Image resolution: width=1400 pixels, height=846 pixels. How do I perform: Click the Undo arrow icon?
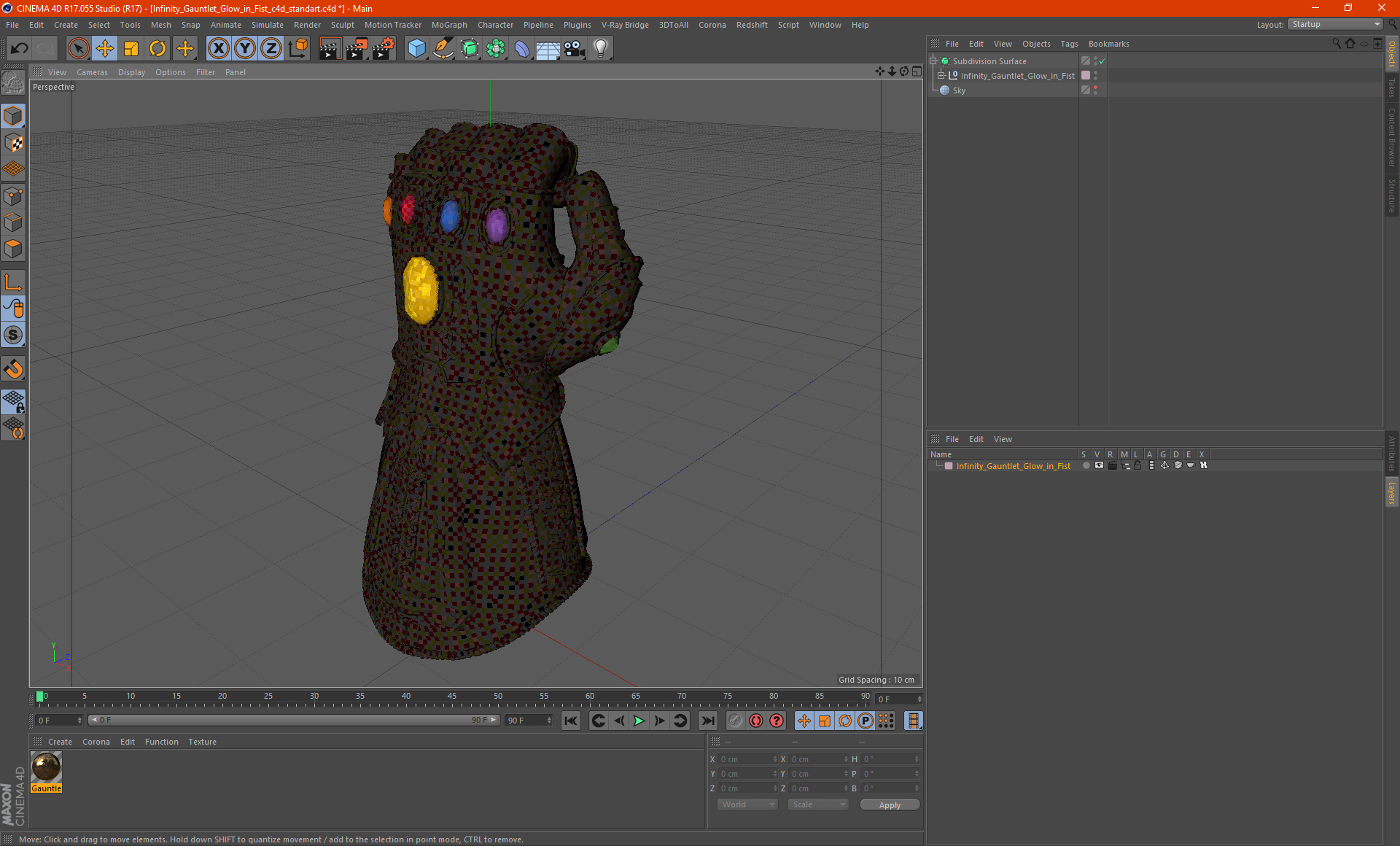point(20,49)
